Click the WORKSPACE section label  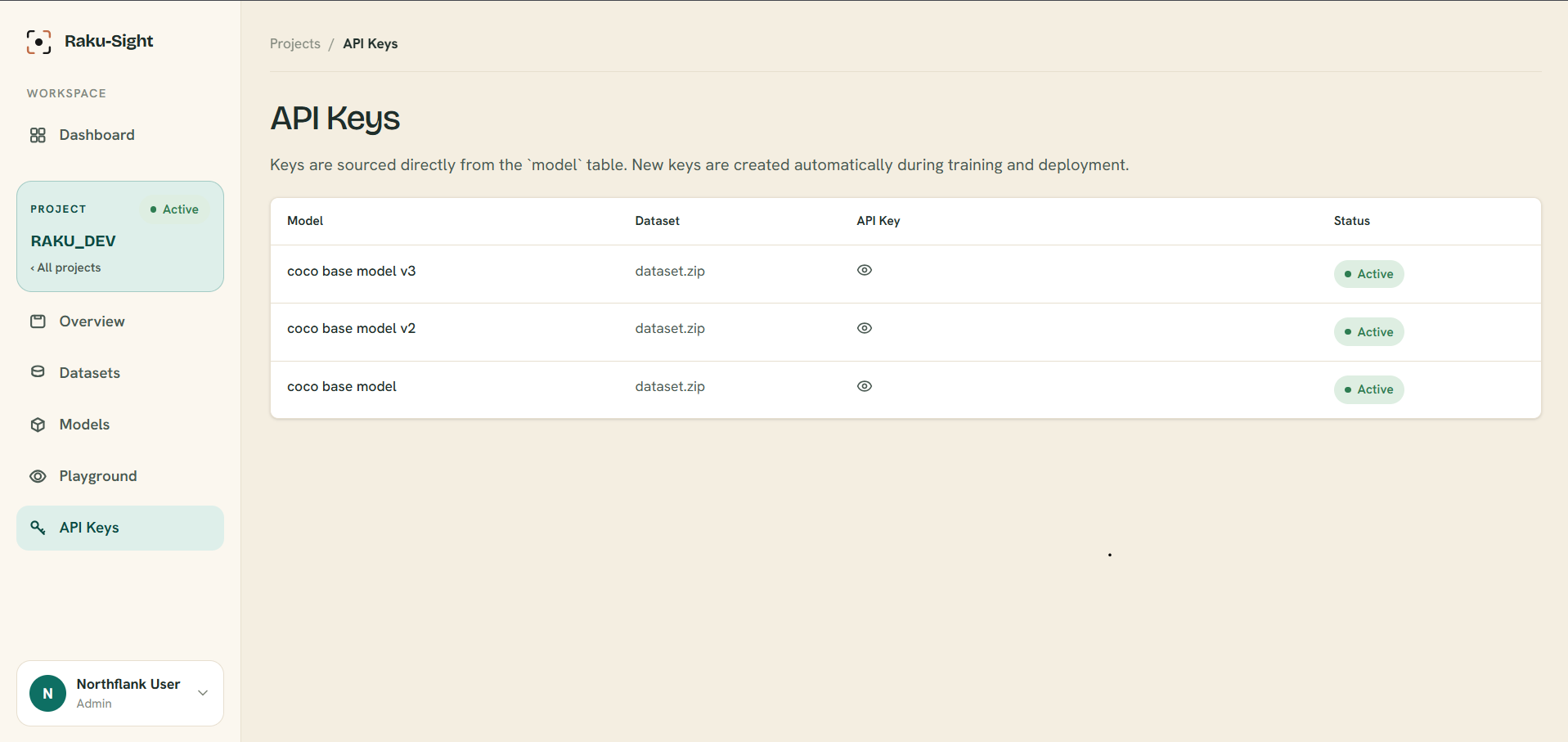pos(66,93)
